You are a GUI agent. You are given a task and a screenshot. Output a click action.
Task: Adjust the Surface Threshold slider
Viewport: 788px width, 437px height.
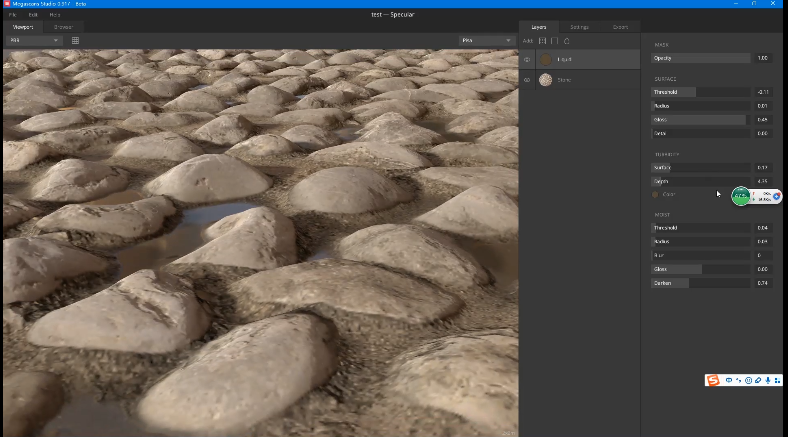[x=701, y=92]
